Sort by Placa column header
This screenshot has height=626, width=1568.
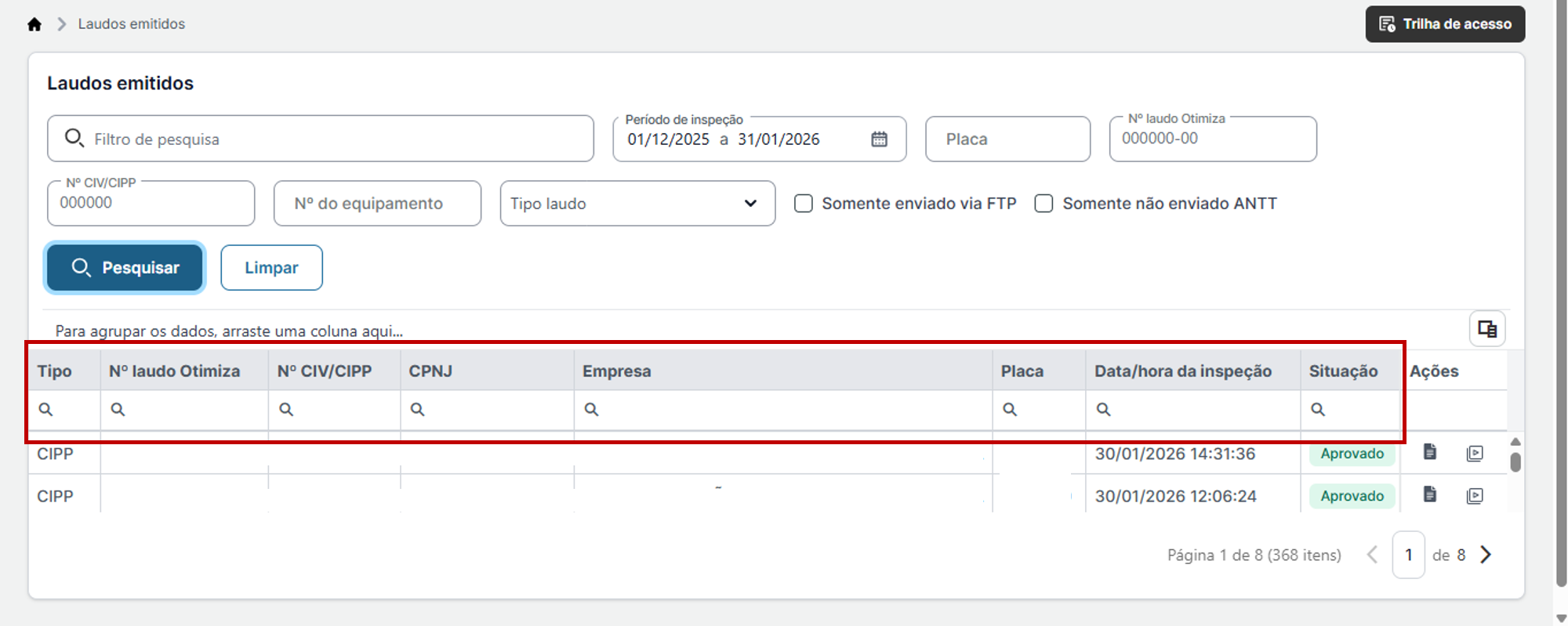[x=1039, y=371]
